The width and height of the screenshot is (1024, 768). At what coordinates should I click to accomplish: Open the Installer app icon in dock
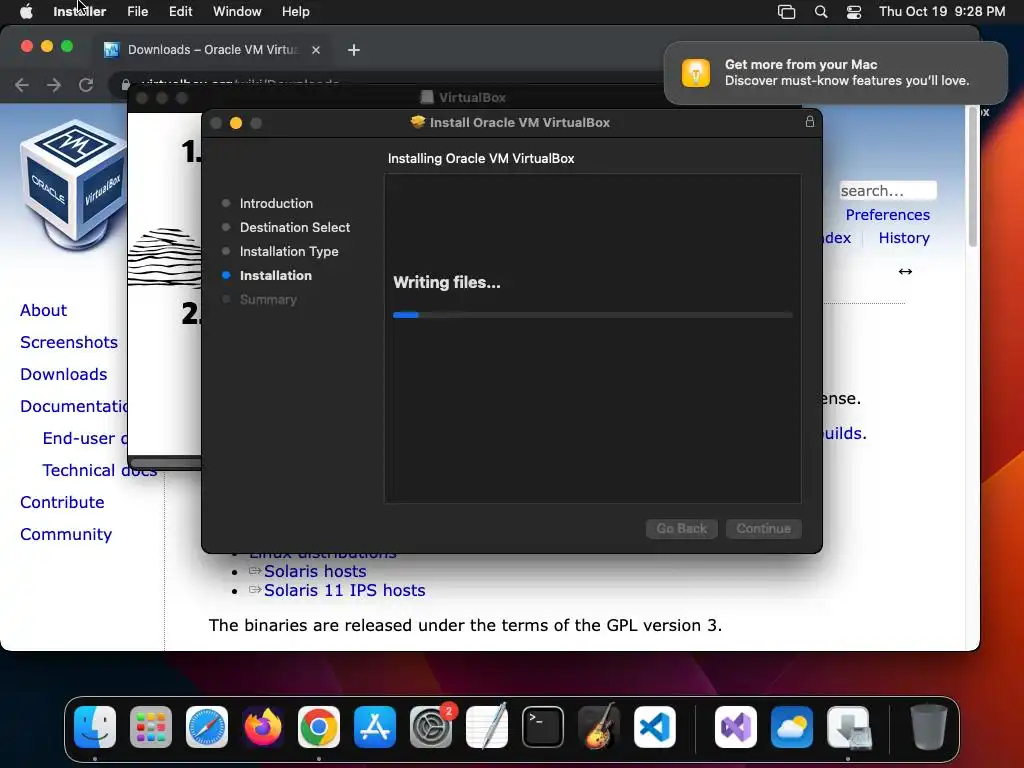pyautogui.click(x=848, y=727)
